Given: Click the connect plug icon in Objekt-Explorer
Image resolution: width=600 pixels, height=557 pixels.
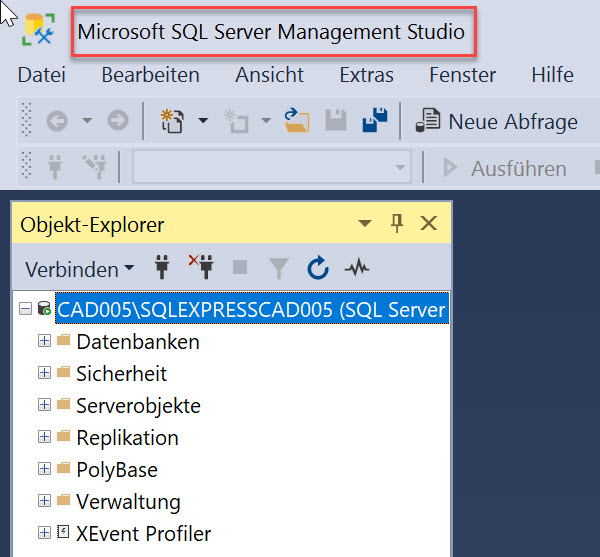Looking at the screenshot, I should [161, 268].
